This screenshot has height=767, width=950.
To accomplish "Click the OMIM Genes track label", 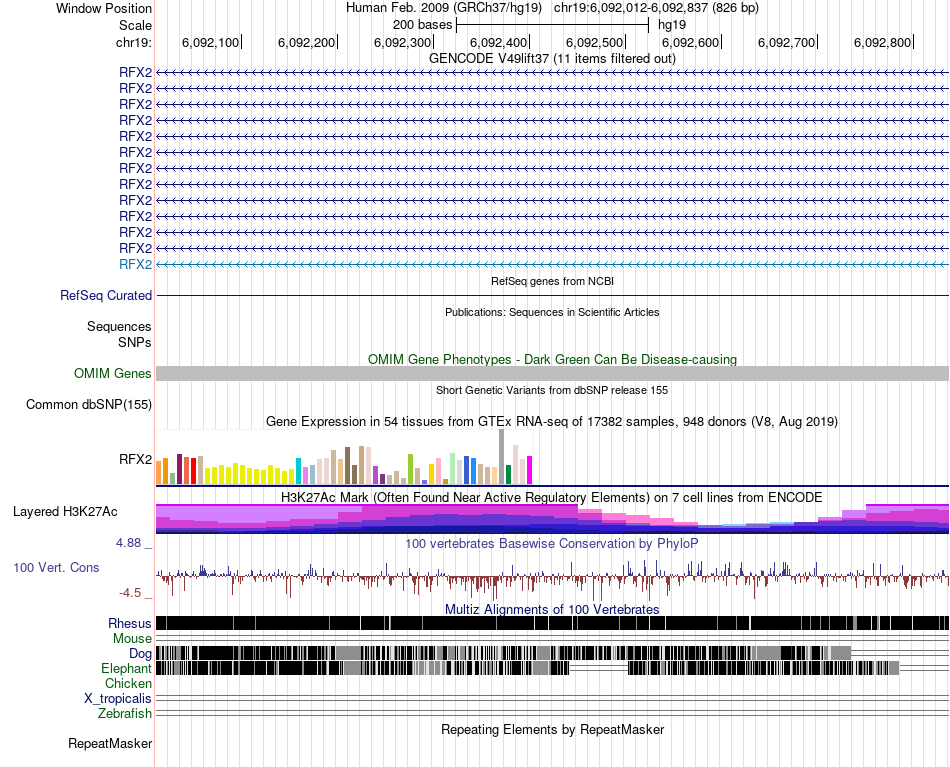I will click(x=113, y=373).
